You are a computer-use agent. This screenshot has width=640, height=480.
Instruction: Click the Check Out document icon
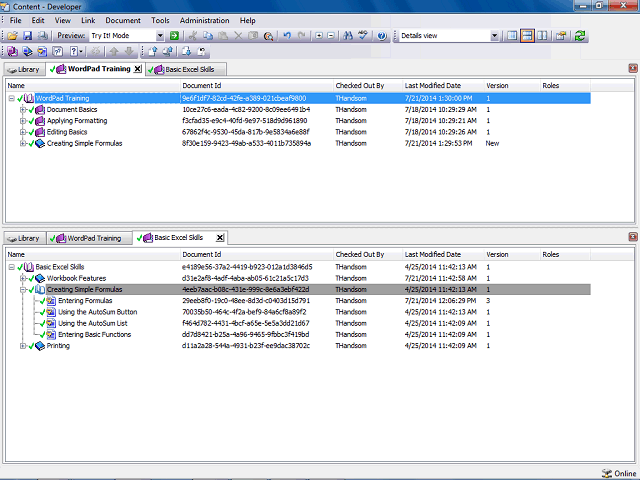186,51
